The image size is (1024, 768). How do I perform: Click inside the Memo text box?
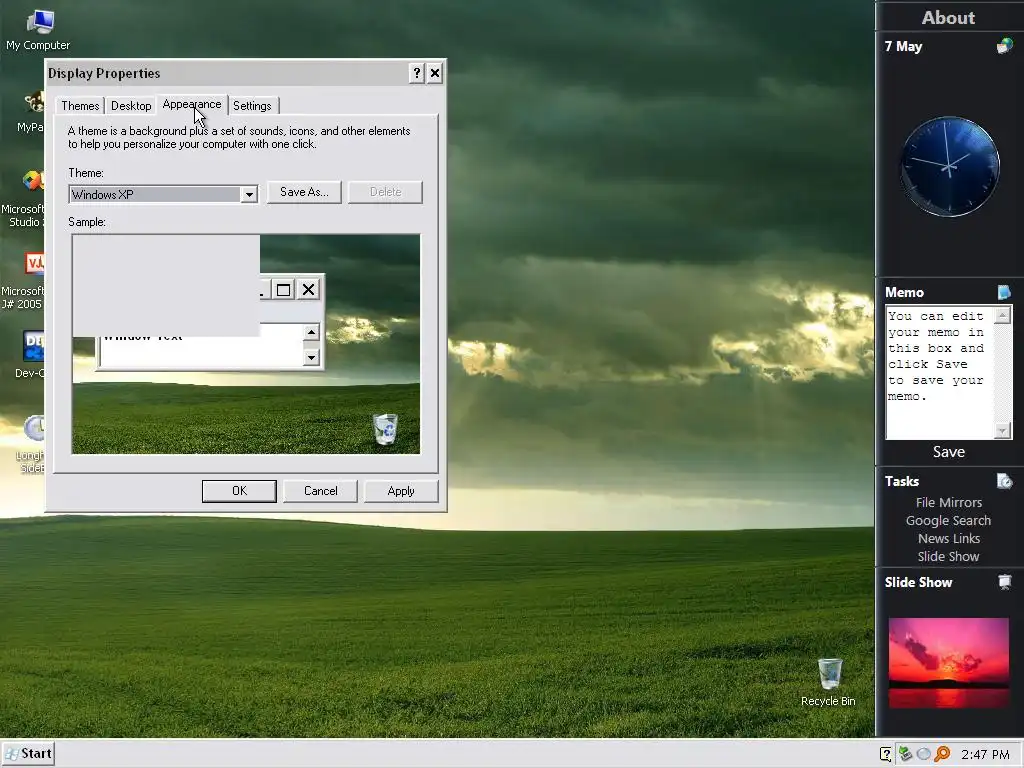(940, 373)
